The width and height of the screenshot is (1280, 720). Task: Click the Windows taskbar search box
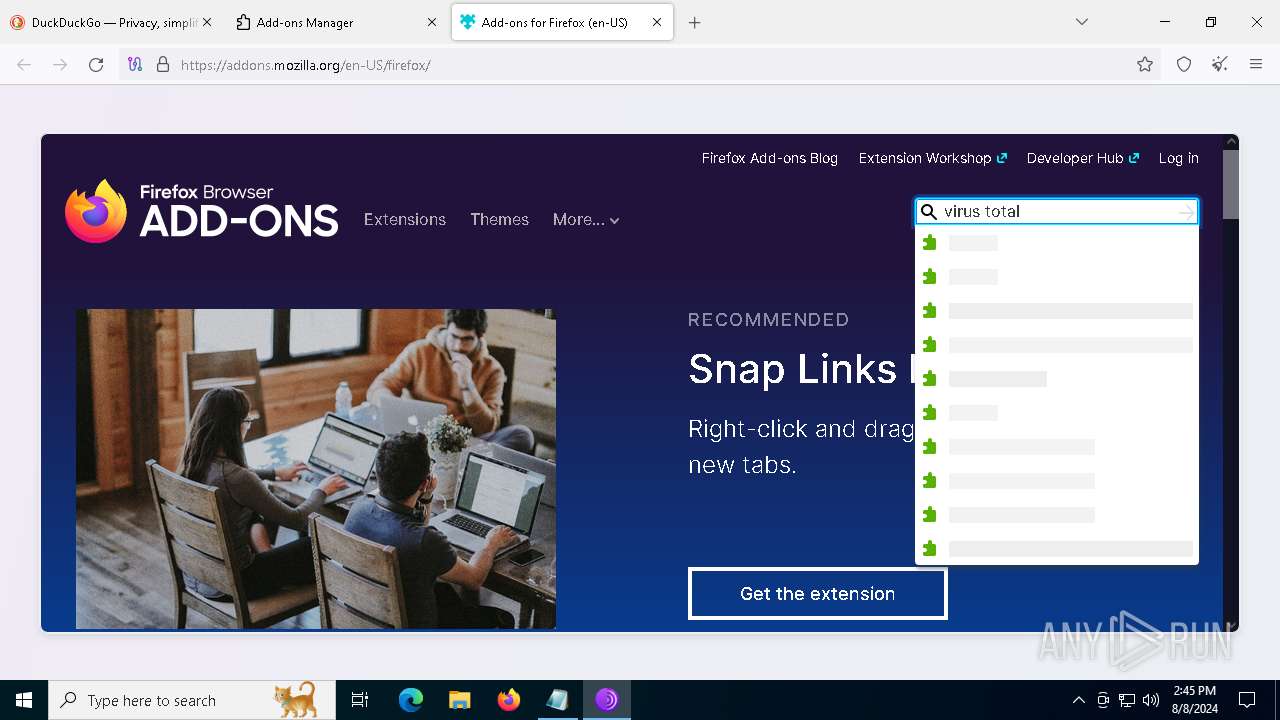[x=192, y=700]
